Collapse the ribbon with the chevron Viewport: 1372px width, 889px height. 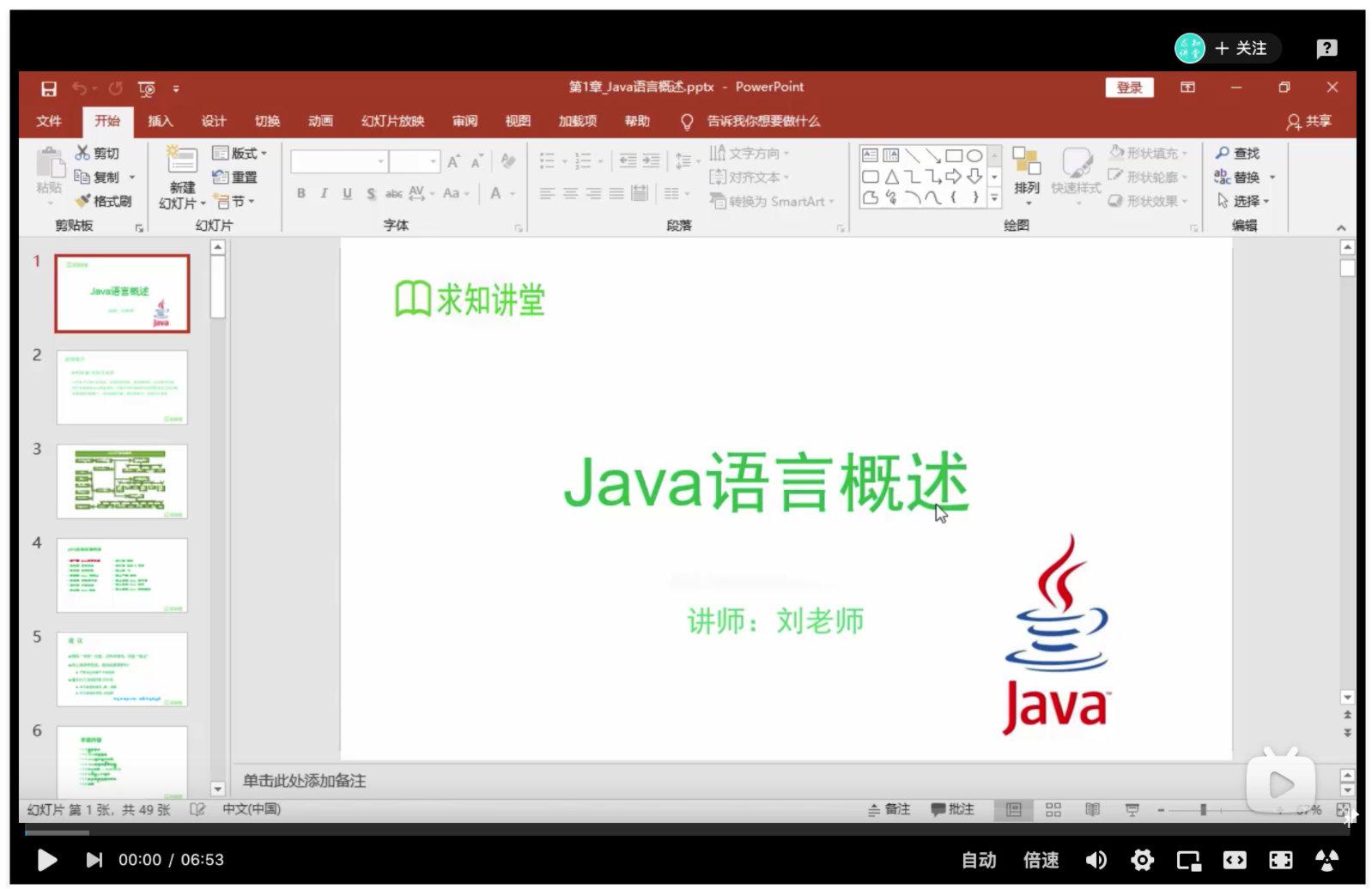point(1341,227)
